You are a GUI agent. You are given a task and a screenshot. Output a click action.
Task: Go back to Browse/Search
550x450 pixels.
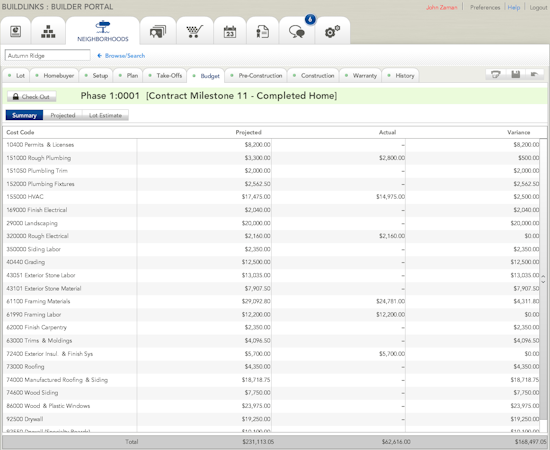[x=121, y=55]
